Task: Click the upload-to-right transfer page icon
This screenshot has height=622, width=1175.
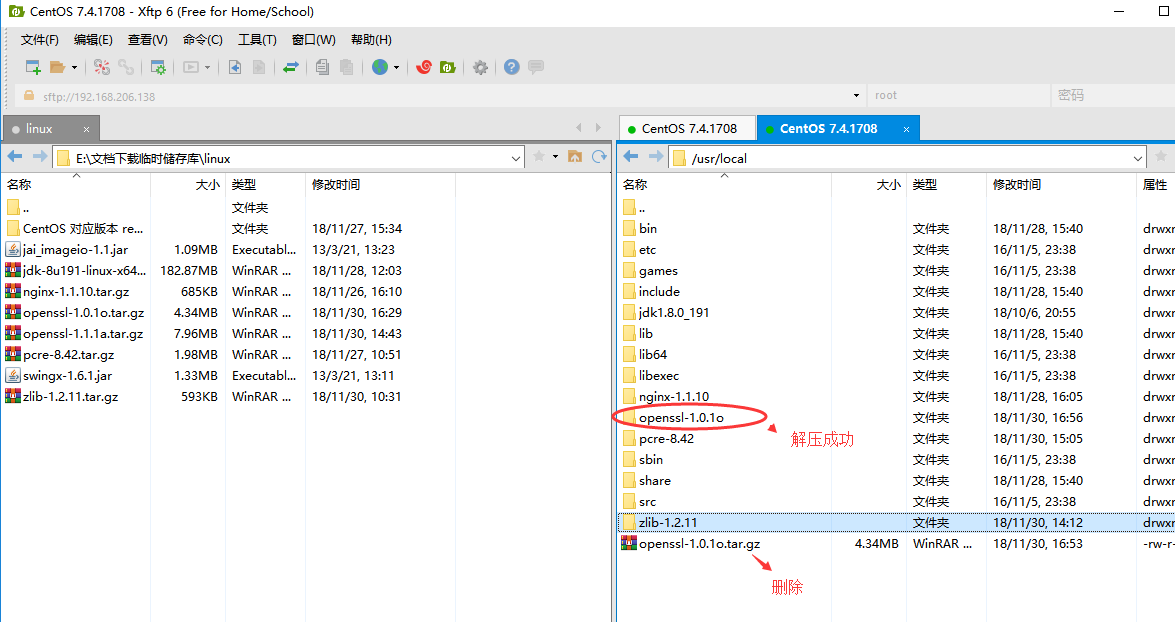Action: [x=259, y=67]
